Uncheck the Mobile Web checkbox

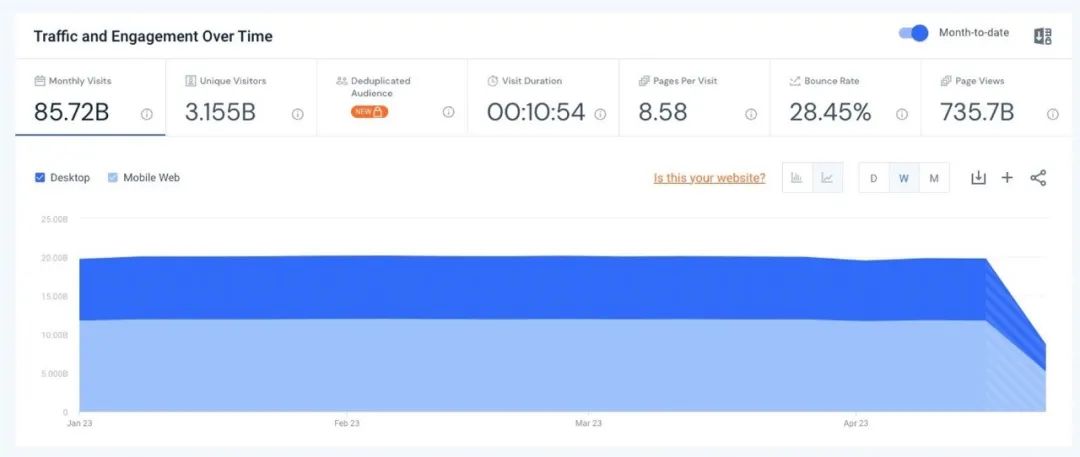pos(113,178)
